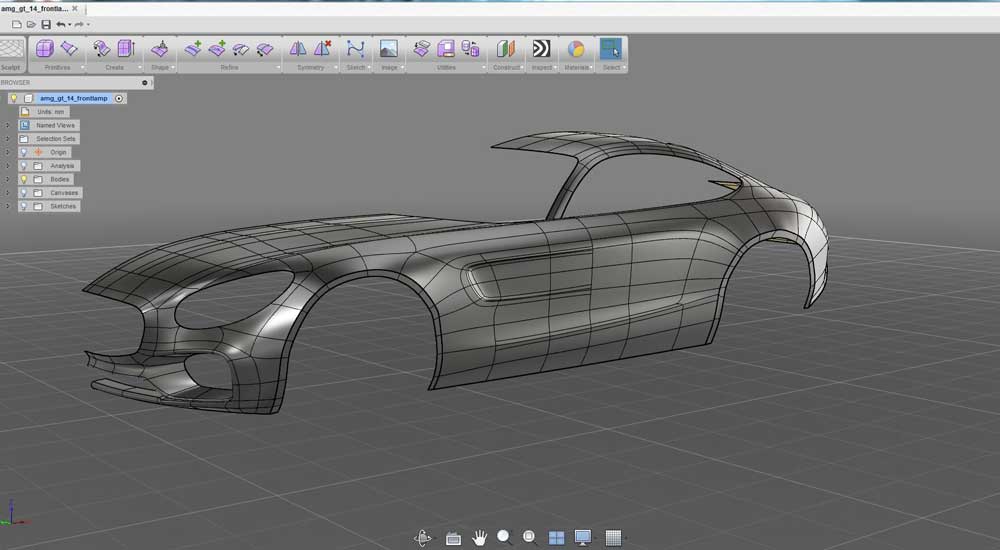Image resolution: width=1000 pixels, height=550 pixels.
Task: Open the Create Sketch spline tool
Action: [355, 48]
